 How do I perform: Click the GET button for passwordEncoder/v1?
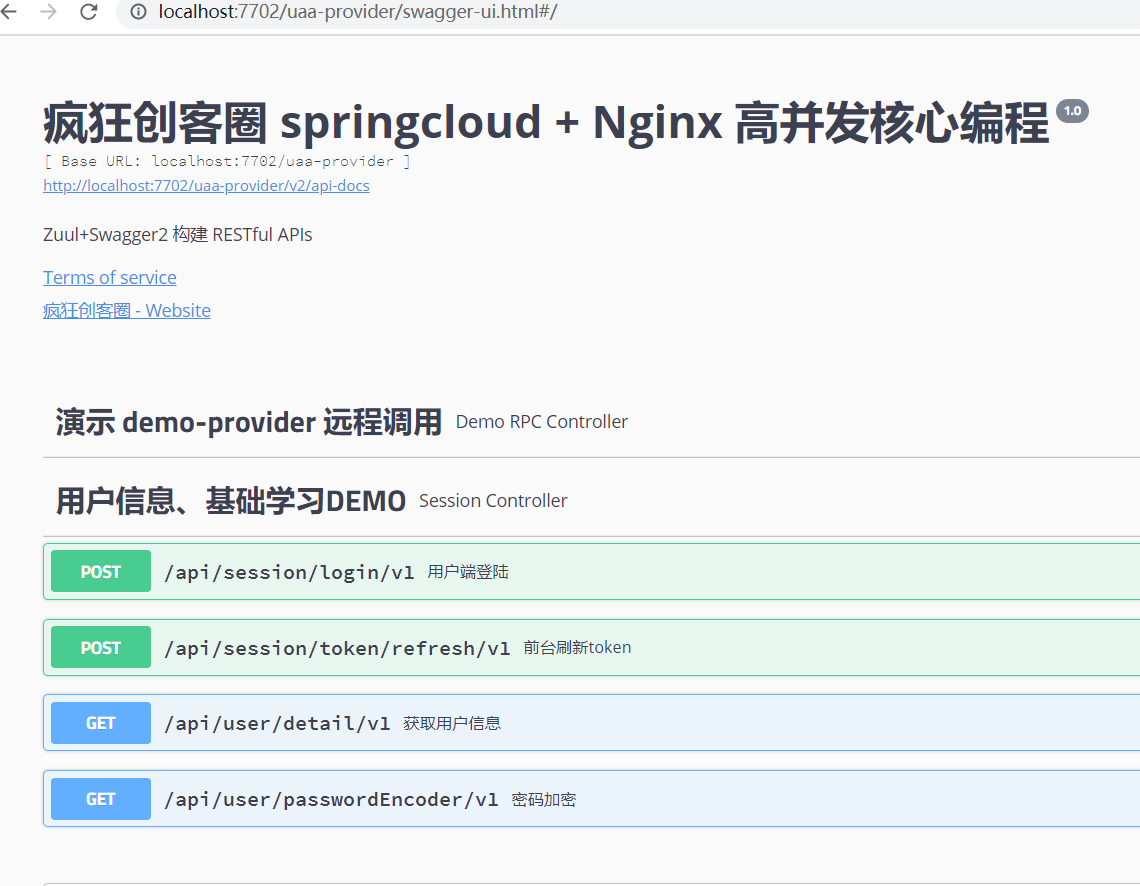tap(101, 799)
